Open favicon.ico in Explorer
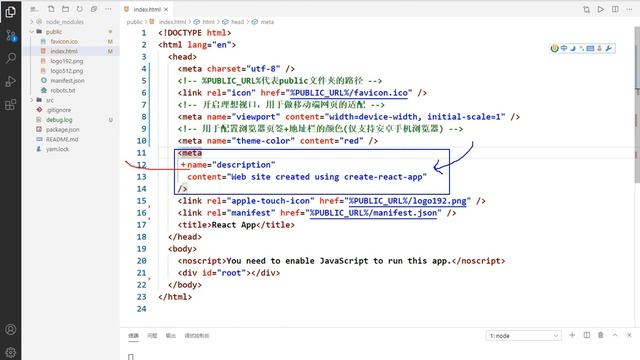Viewport: 640px width, 360px height. coord(64,41)
